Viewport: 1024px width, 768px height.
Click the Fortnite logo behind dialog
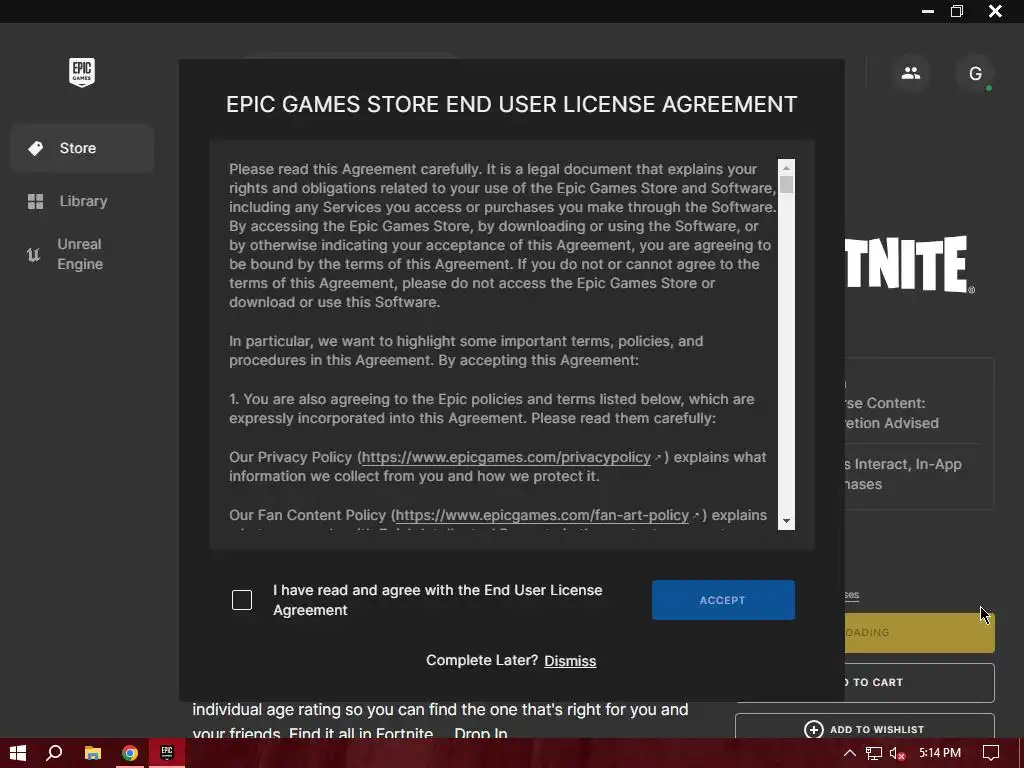910,264
